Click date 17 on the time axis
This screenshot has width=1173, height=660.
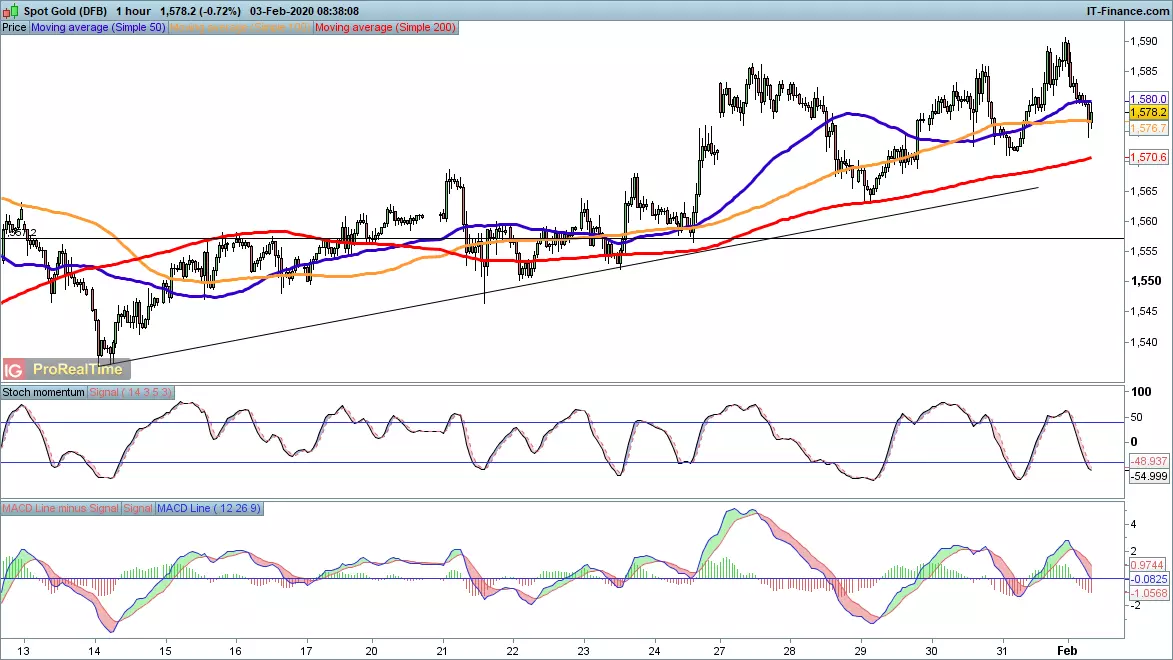tap(306, 651)
